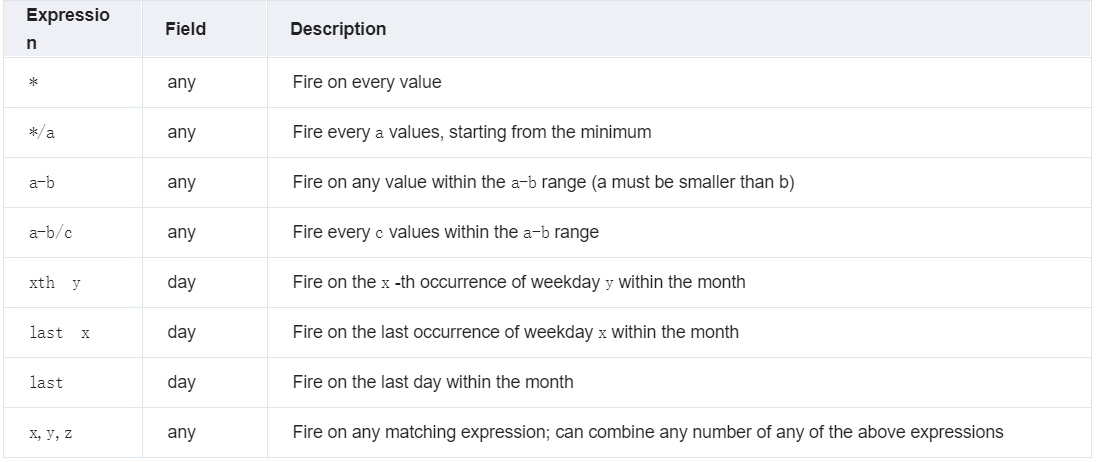Select the a-b/c expression cell
This screenshot has height=462, width=1096.
[50, 233]
